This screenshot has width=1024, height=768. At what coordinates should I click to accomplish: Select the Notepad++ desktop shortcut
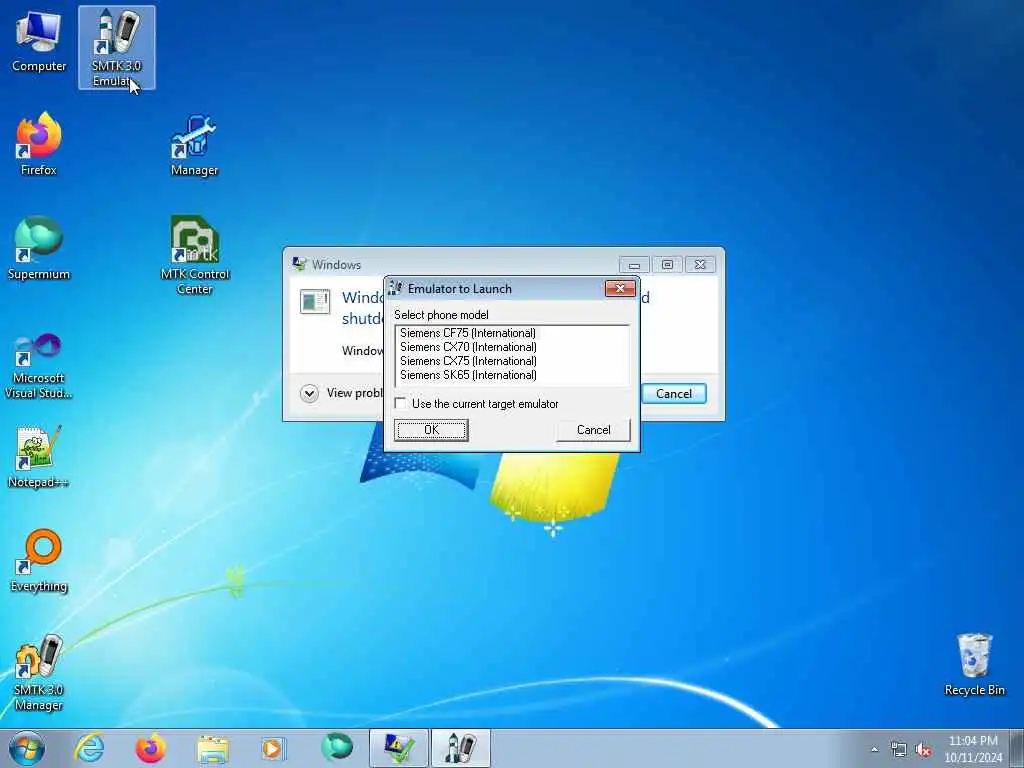39,457
